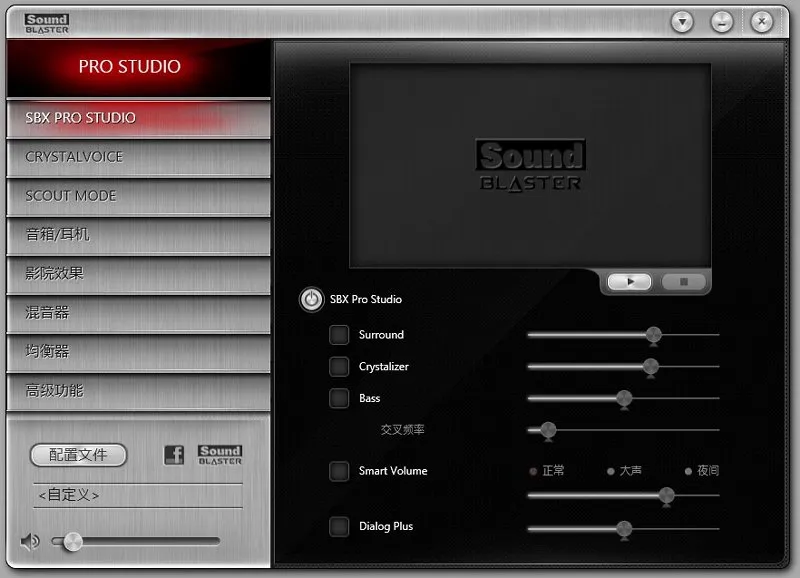Switch to the CRYSTALVOICE section
The width and height of the screenshot is (800, 578).
coord(138,158)
